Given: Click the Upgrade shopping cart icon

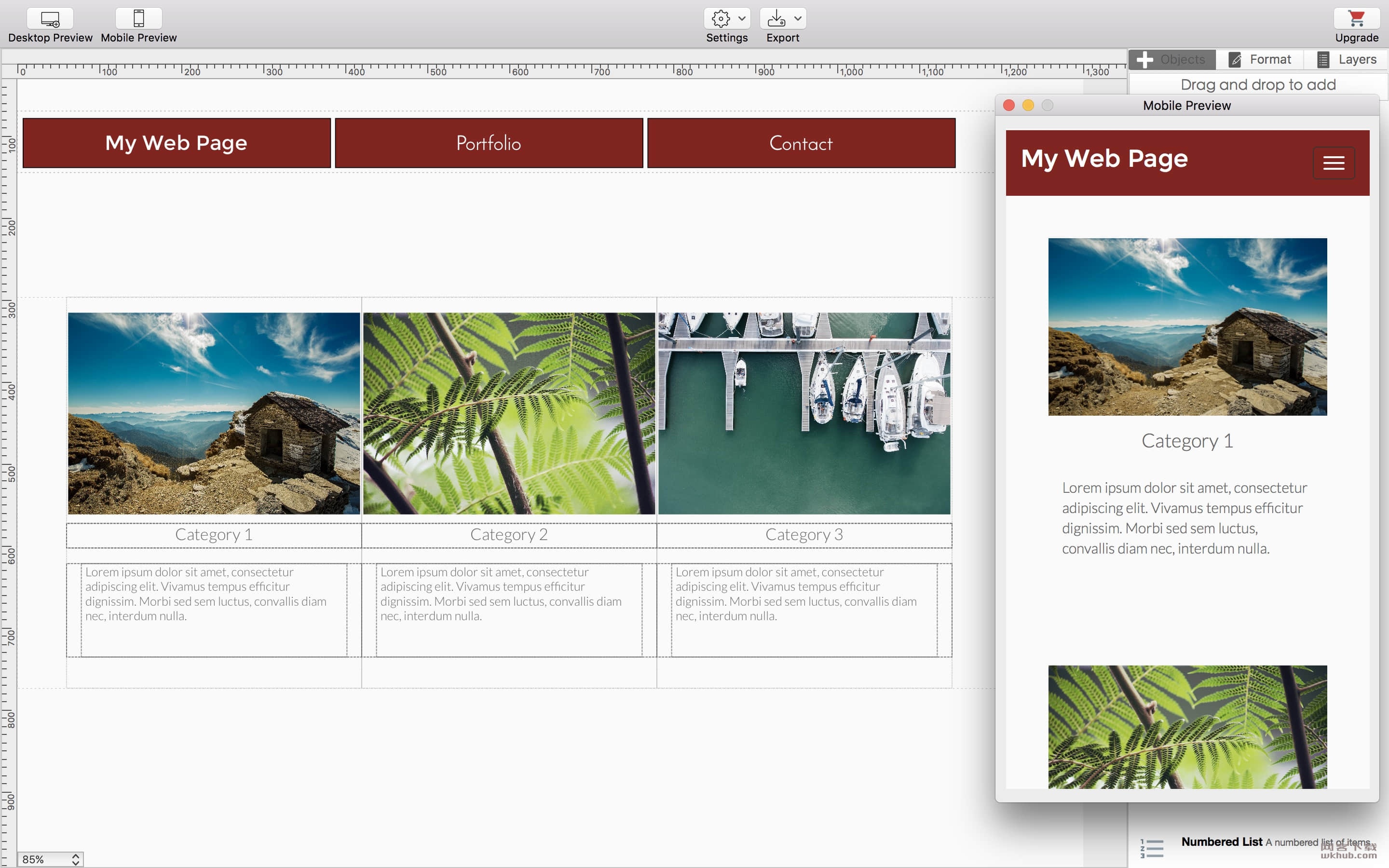Looking at the screenshot, I should [1356, 19].
